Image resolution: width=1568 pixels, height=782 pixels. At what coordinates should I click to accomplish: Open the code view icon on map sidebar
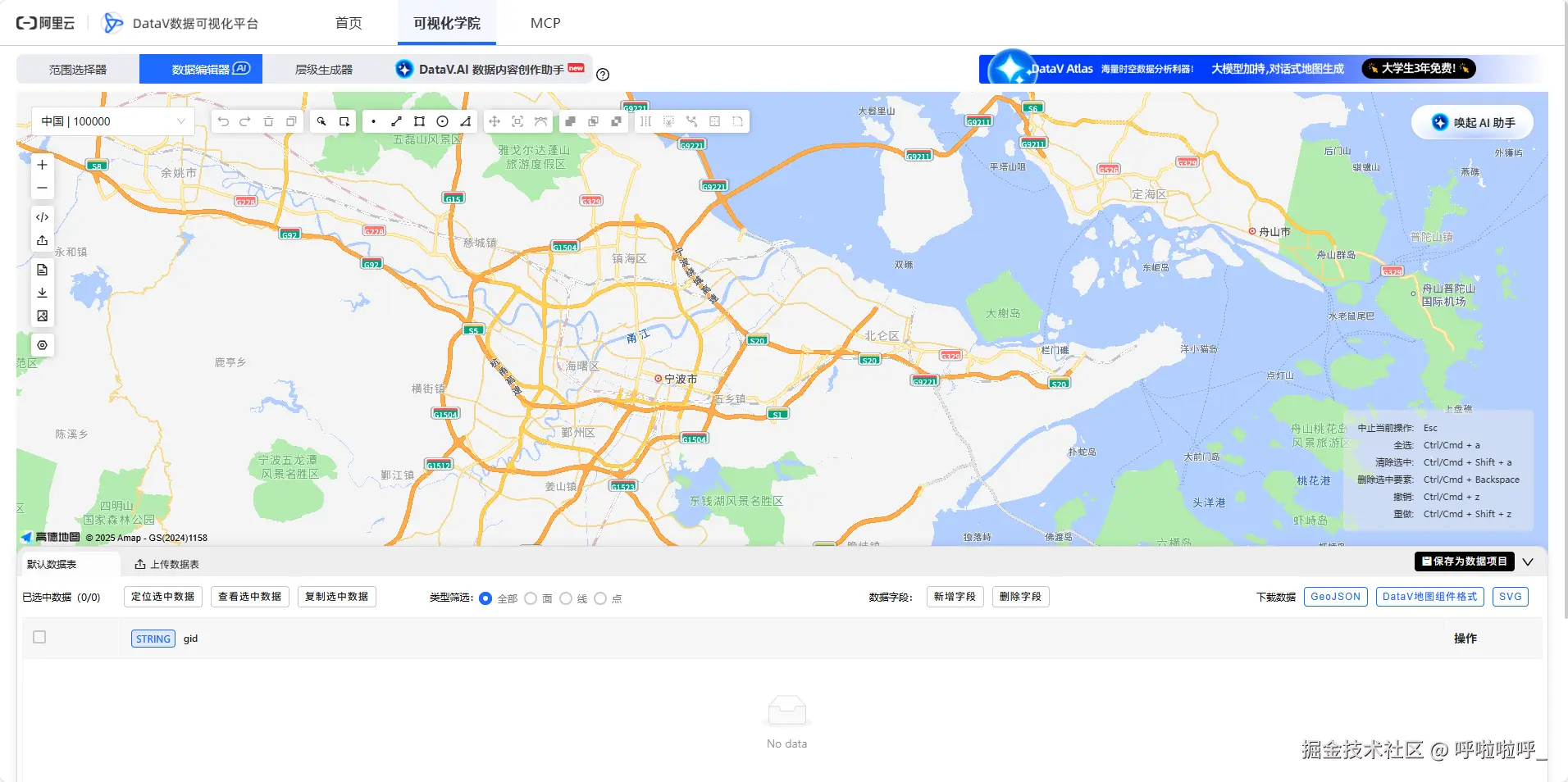43,217
